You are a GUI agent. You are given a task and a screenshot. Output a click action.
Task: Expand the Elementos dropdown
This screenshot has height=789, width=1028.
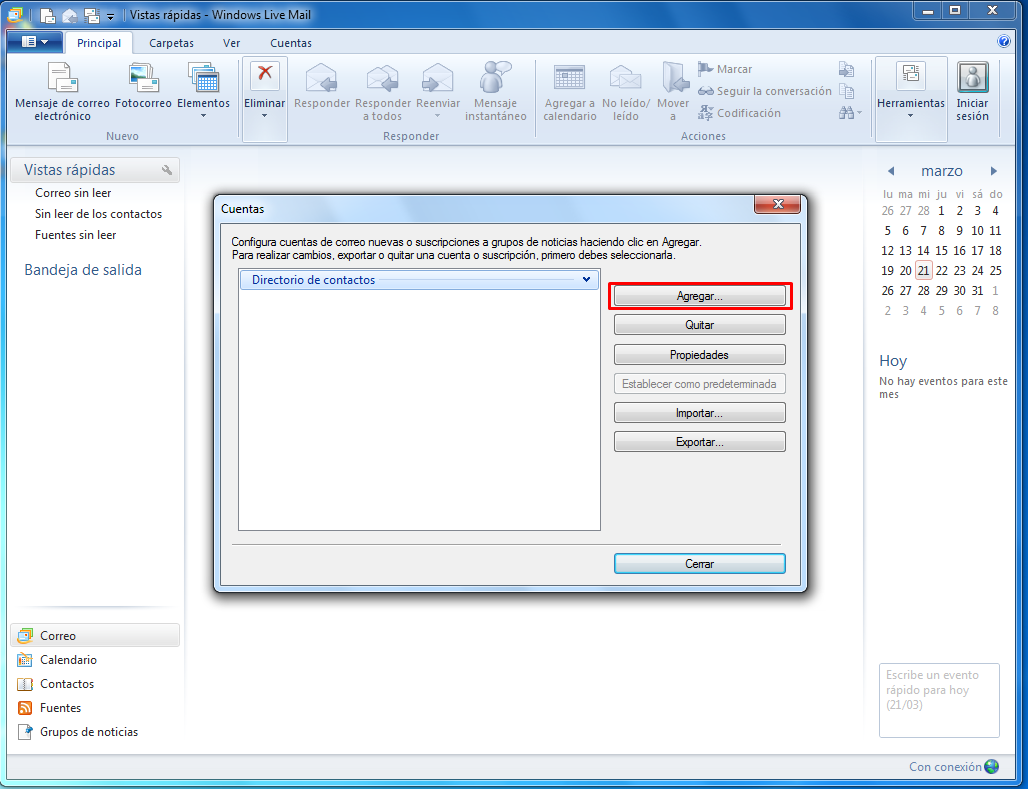pos(203,91)
